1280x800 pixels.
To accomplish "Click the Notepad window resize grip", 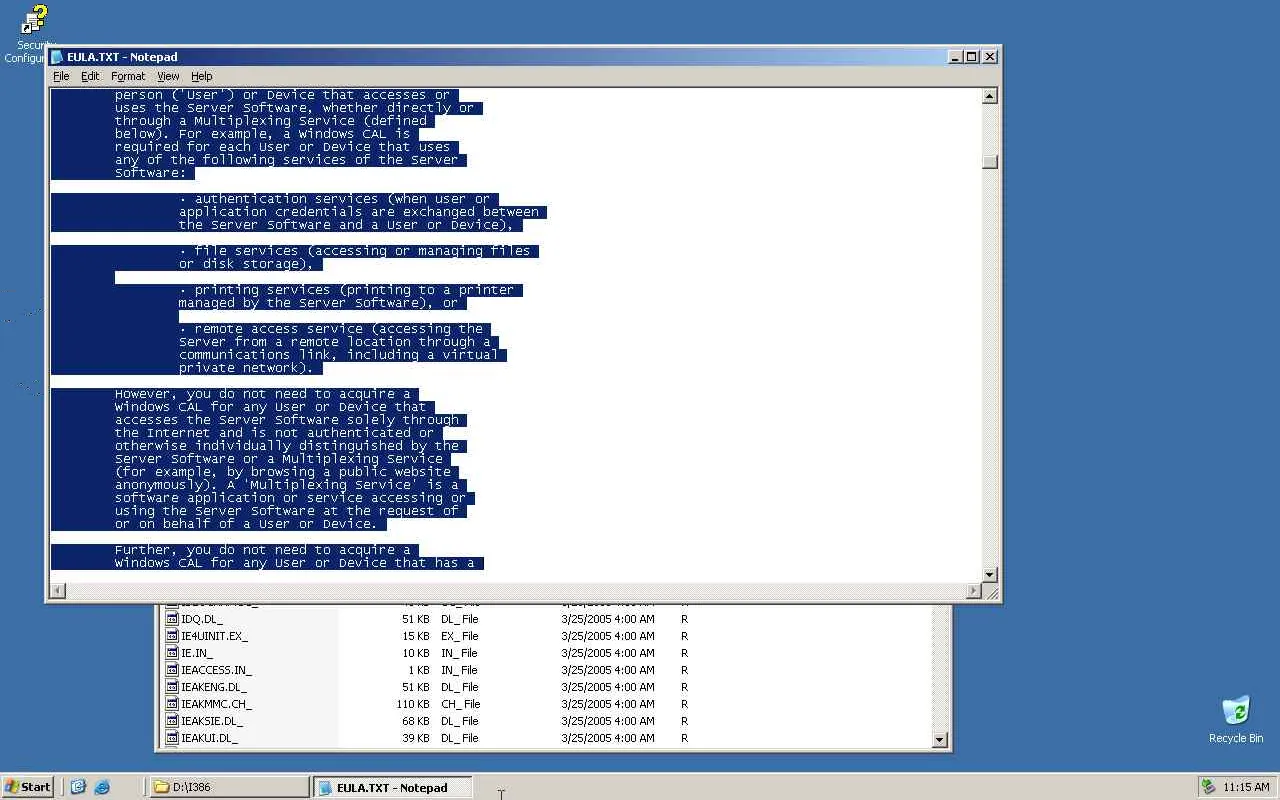I will pyautogui.click(x=991, y=592).
